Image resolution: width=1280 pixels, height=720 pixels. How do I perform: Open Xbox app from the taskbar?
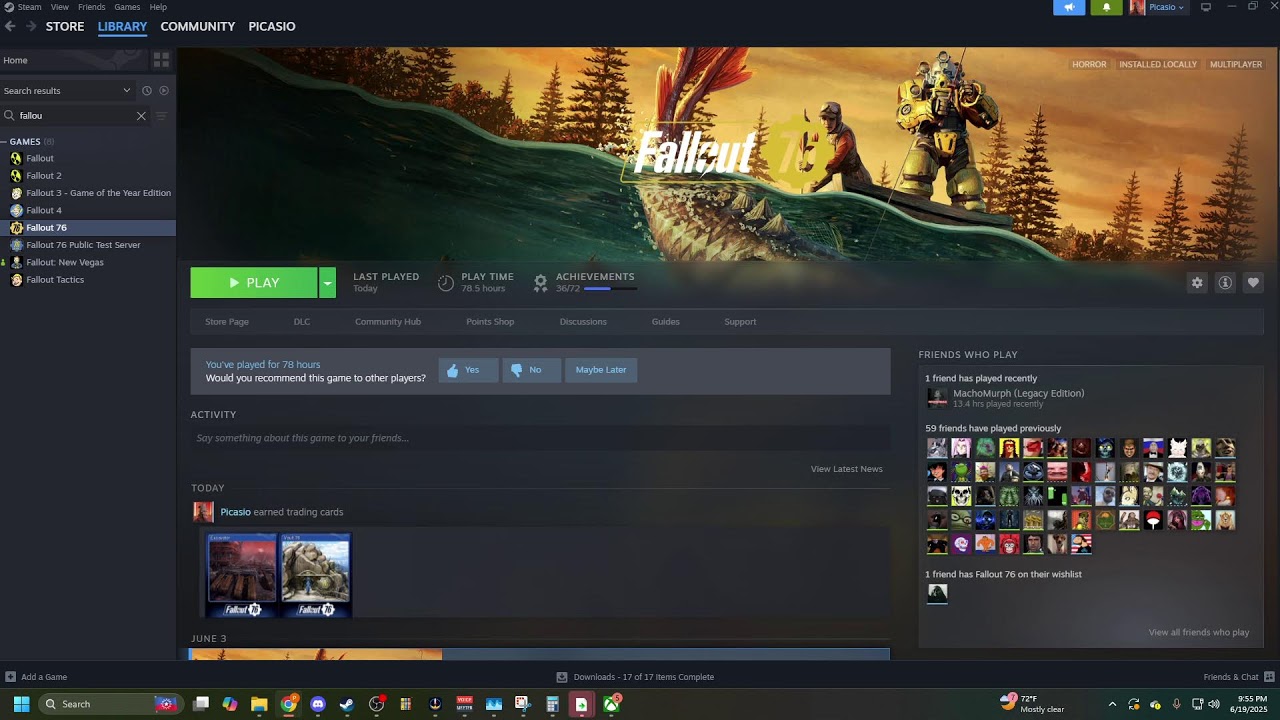[x=611, y=704]
